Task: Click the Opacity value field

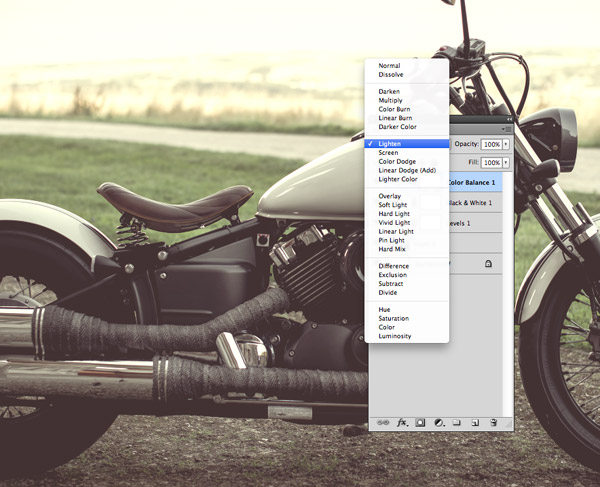Action: [x=491, y=144]
